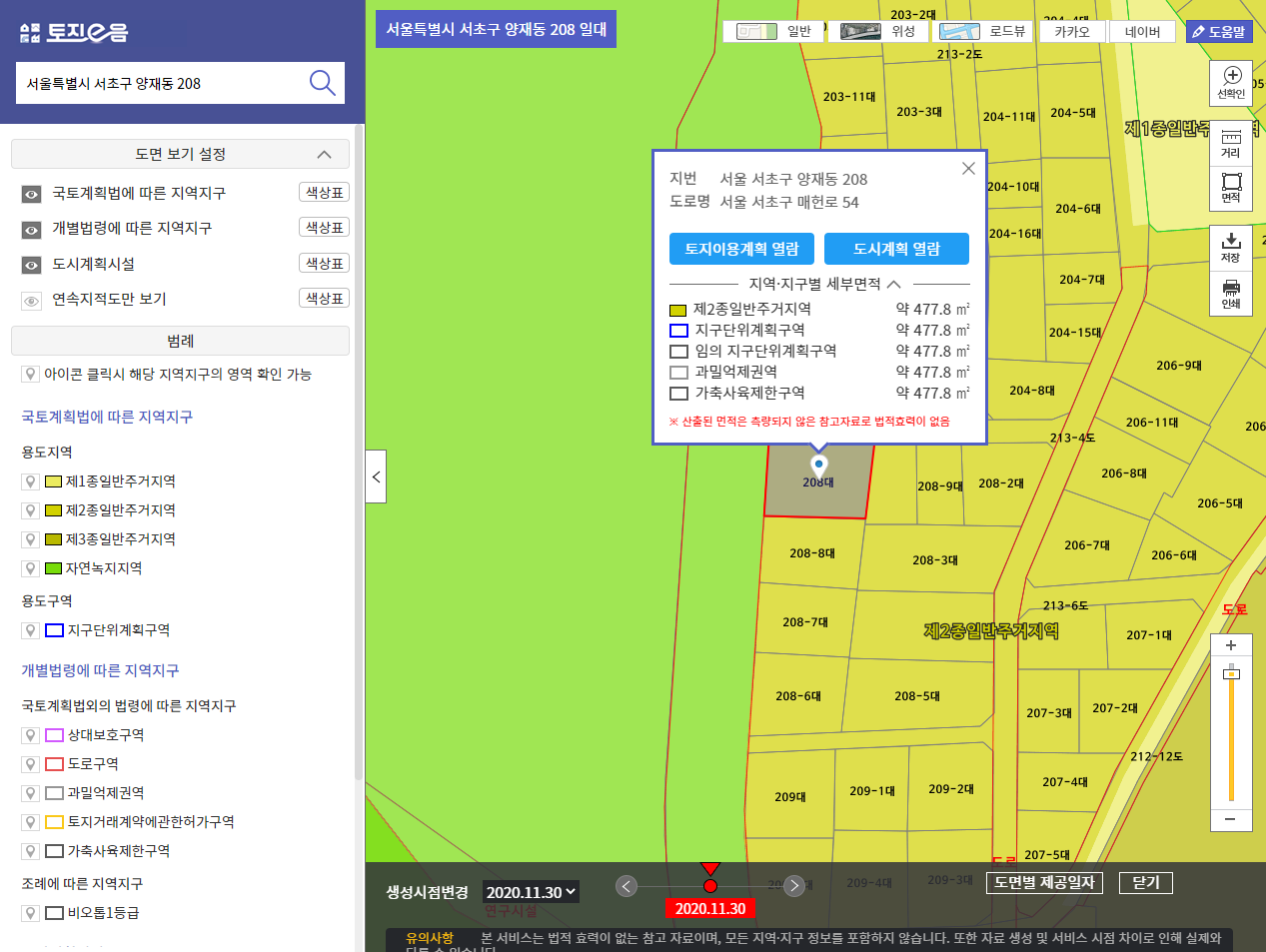Go to next date with right arrow
The width and height of the screenshot is (1266, 952).
pos(794,886)
